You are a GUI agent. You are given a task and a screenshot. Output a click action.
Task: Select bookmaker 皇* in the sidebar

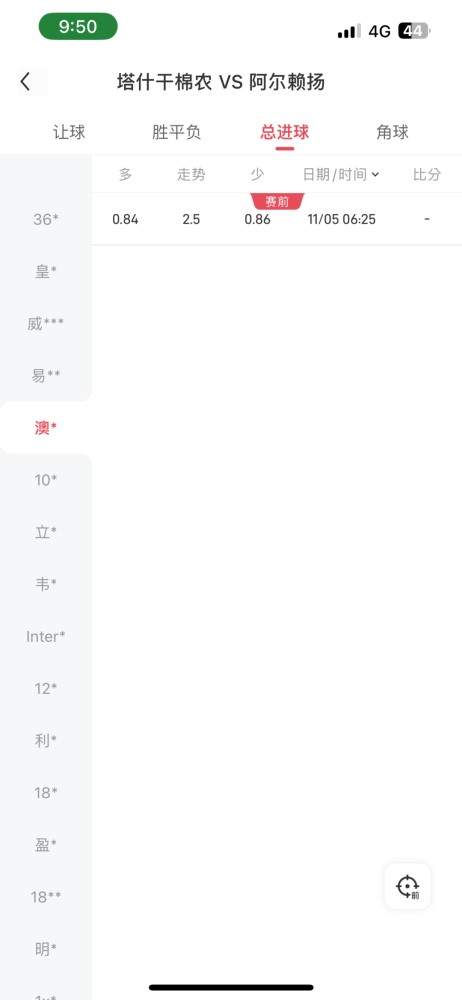[x=46, y=272]
